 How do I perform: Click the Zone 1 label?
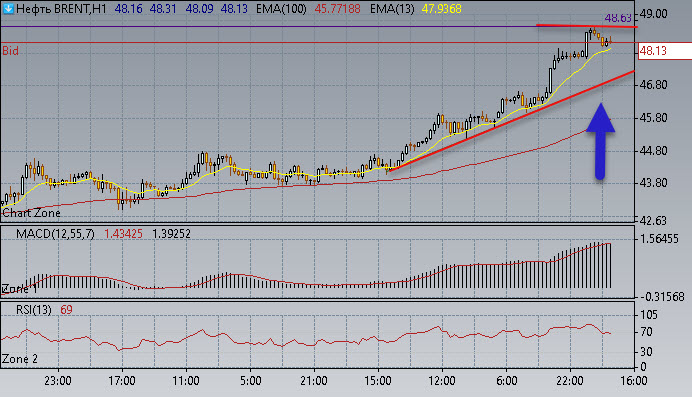tap(19, 289)
